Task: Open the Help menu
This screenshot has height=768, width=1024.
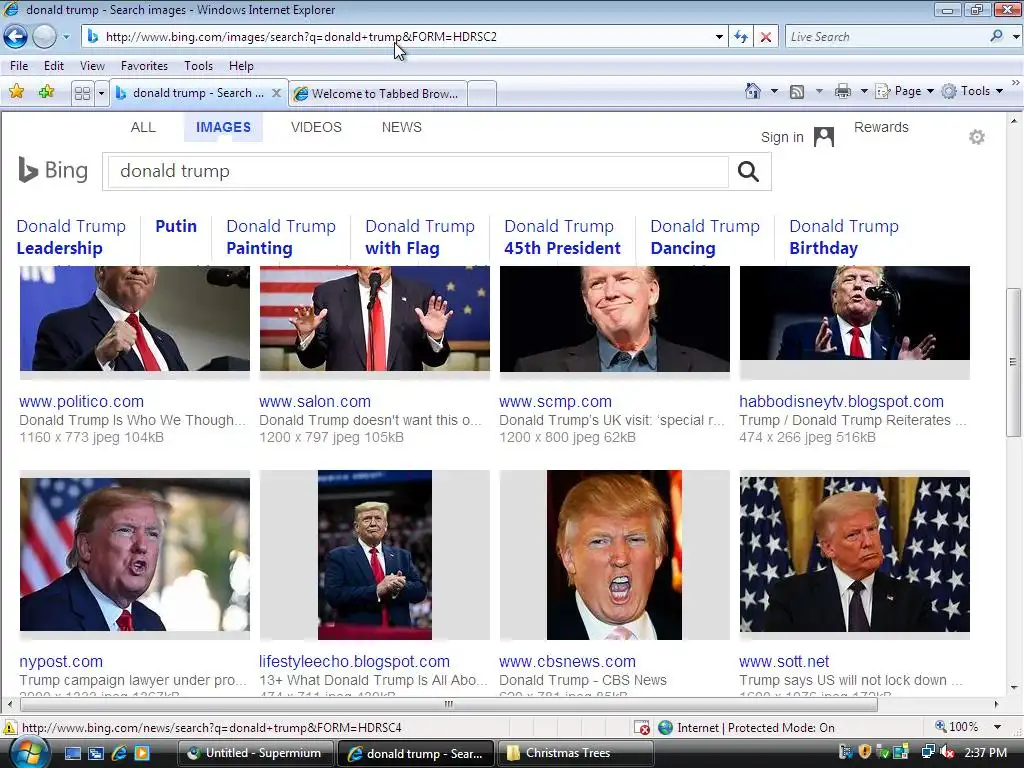Action: click(241, 66)
